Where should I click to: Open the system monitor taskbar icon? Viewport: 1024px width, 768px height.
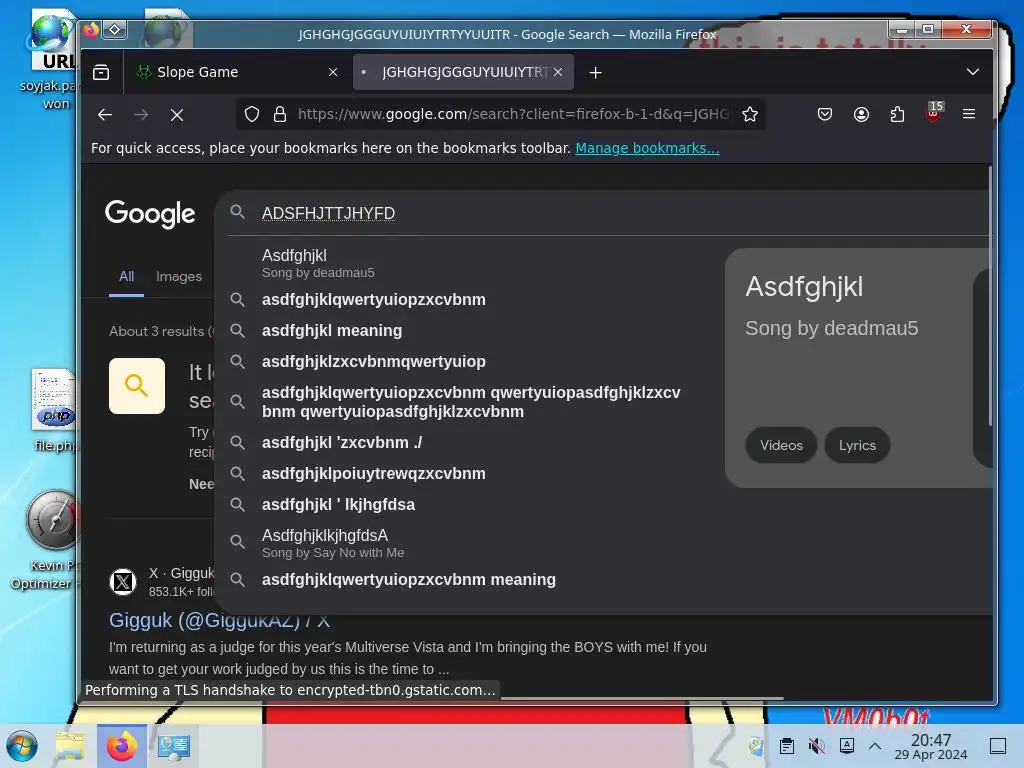(174, 746)
